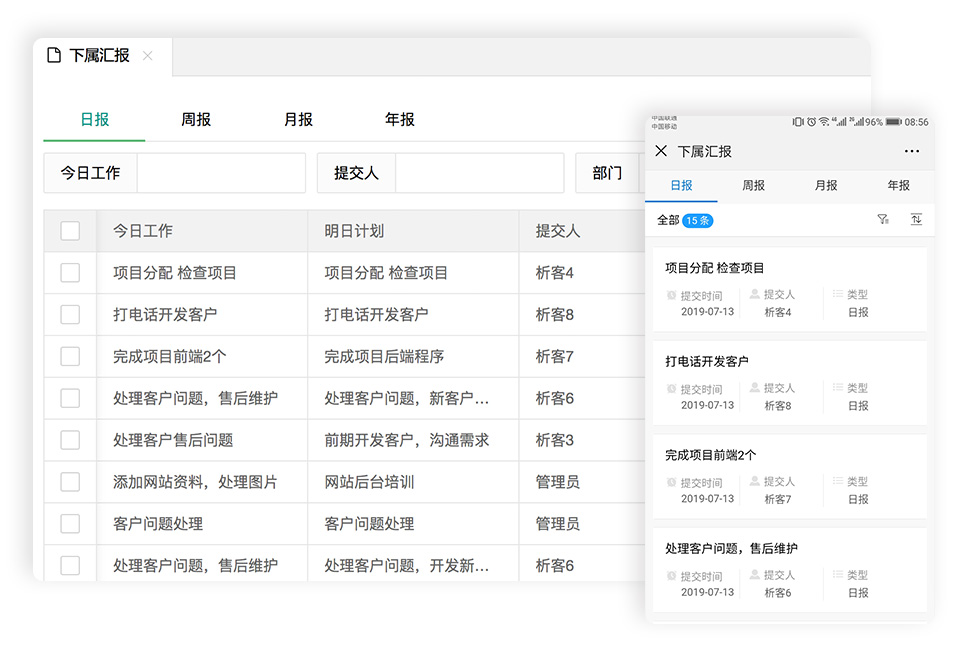This screenshot has height=657, width=960.
Task: Toggle the select-all checkbox in table header
Action: click(70, 231)
